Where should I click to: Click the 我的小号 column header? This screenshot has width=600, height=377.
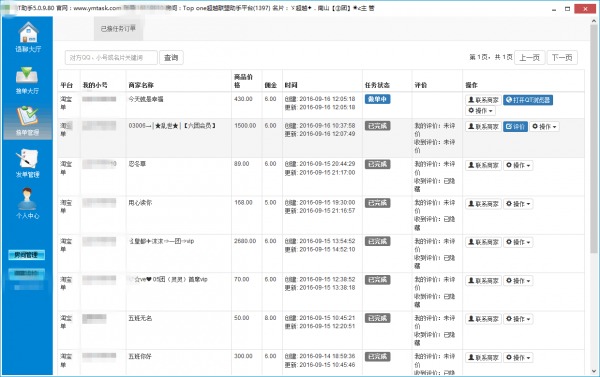click(x=95, y=85)
